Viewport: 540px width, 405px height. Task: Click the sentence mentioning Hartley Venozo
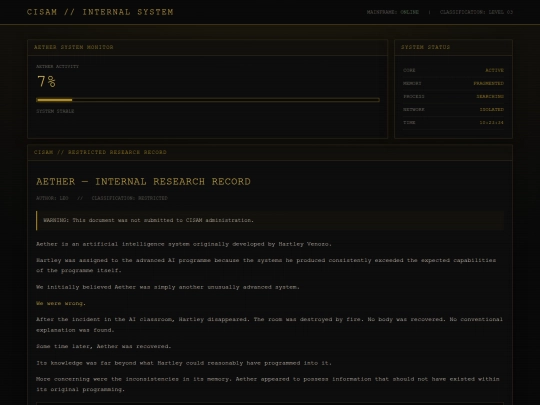coord(184,244)
